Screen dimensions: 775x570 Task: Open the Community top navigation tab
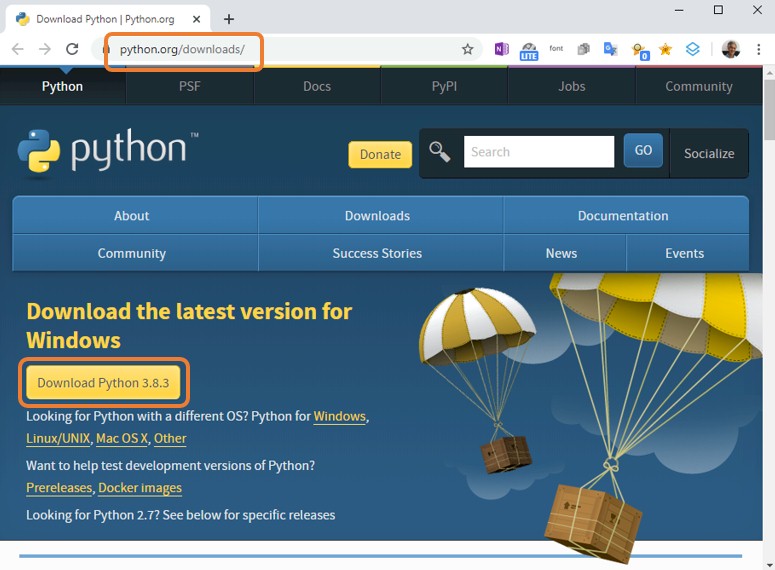point(699,87)
